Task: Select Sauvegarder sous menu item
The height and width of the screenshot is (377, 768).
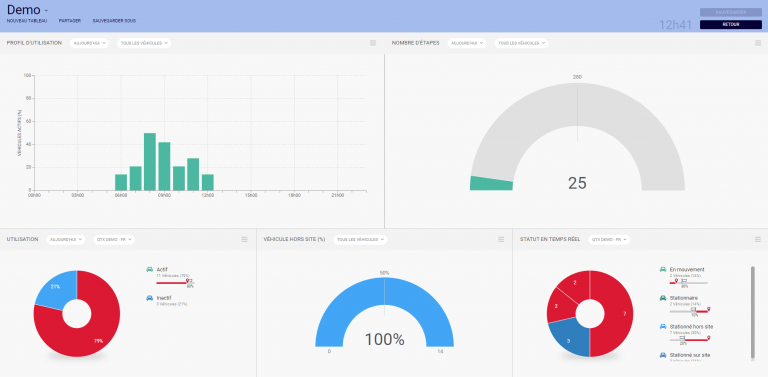Action: click(x=114, y=21)
